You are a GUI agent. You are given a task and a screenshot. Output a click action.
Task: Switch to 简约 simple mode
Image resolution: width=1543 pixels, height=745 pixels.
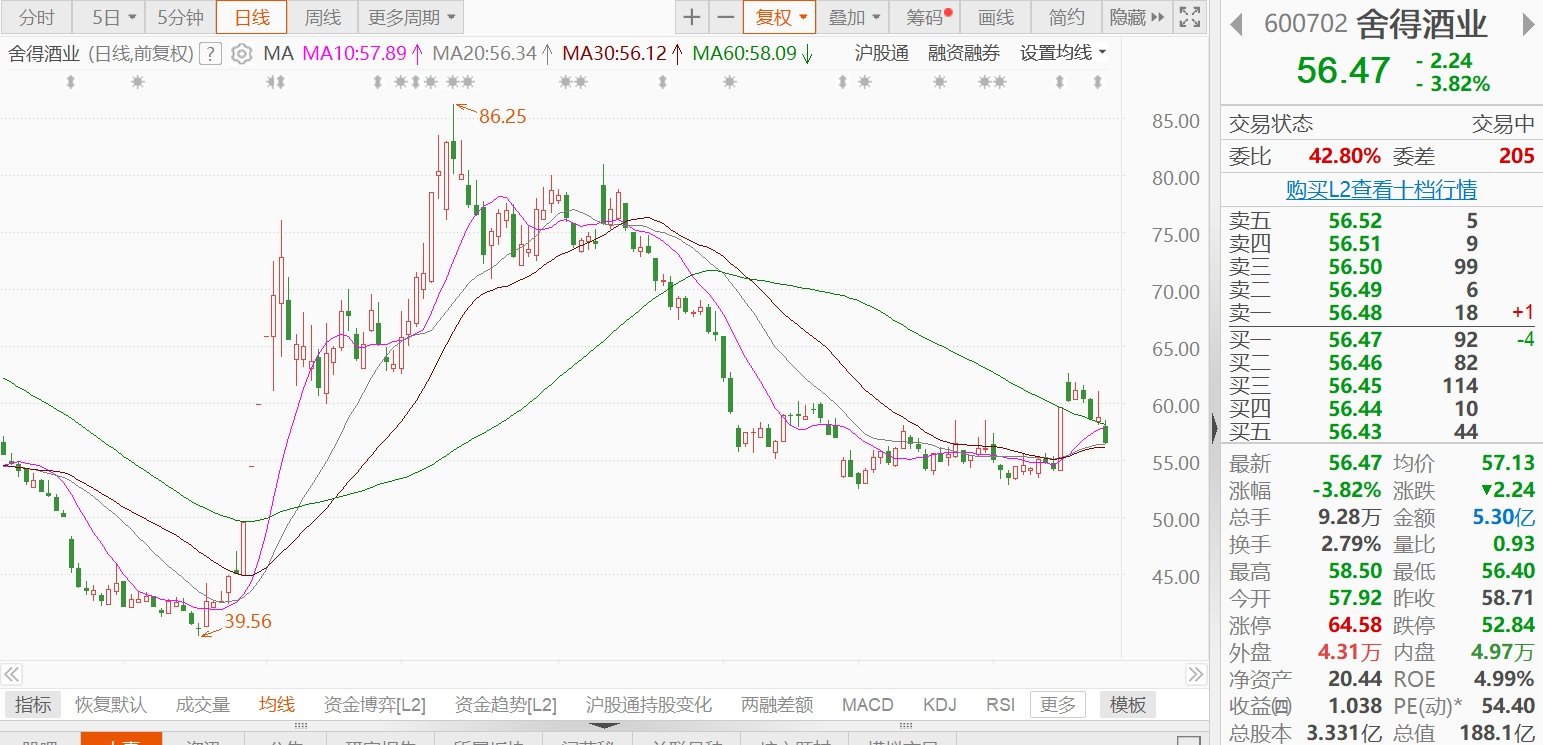click(x=1066, y=17)
